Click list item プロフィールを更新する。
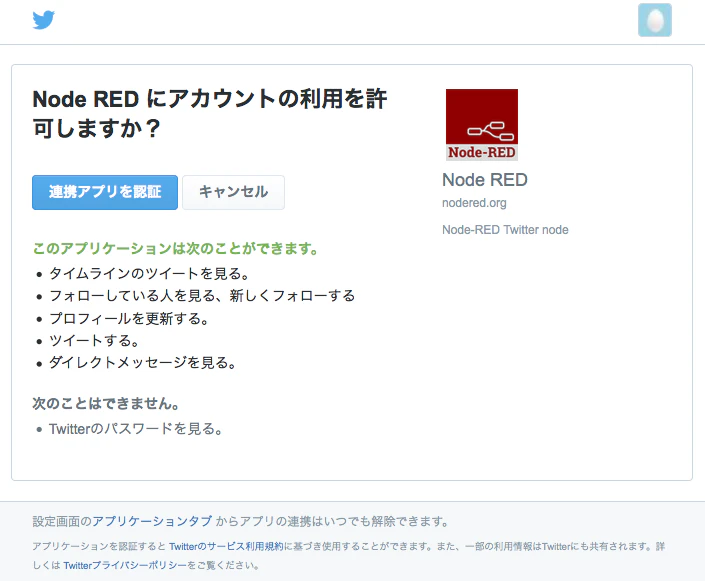 click(x=129, y=318)
